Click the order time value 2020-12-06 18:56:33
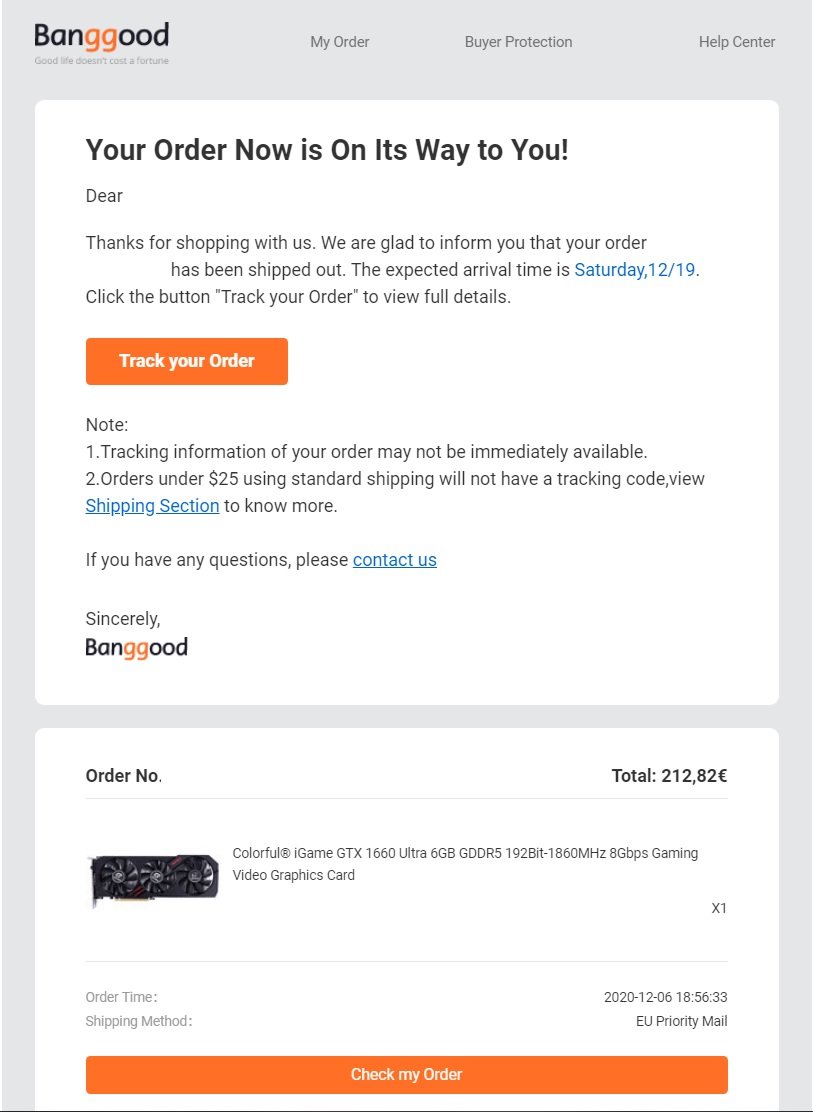Image resolution: width=813 pixels, height=1112 pixels. click(x=665, y=997)
